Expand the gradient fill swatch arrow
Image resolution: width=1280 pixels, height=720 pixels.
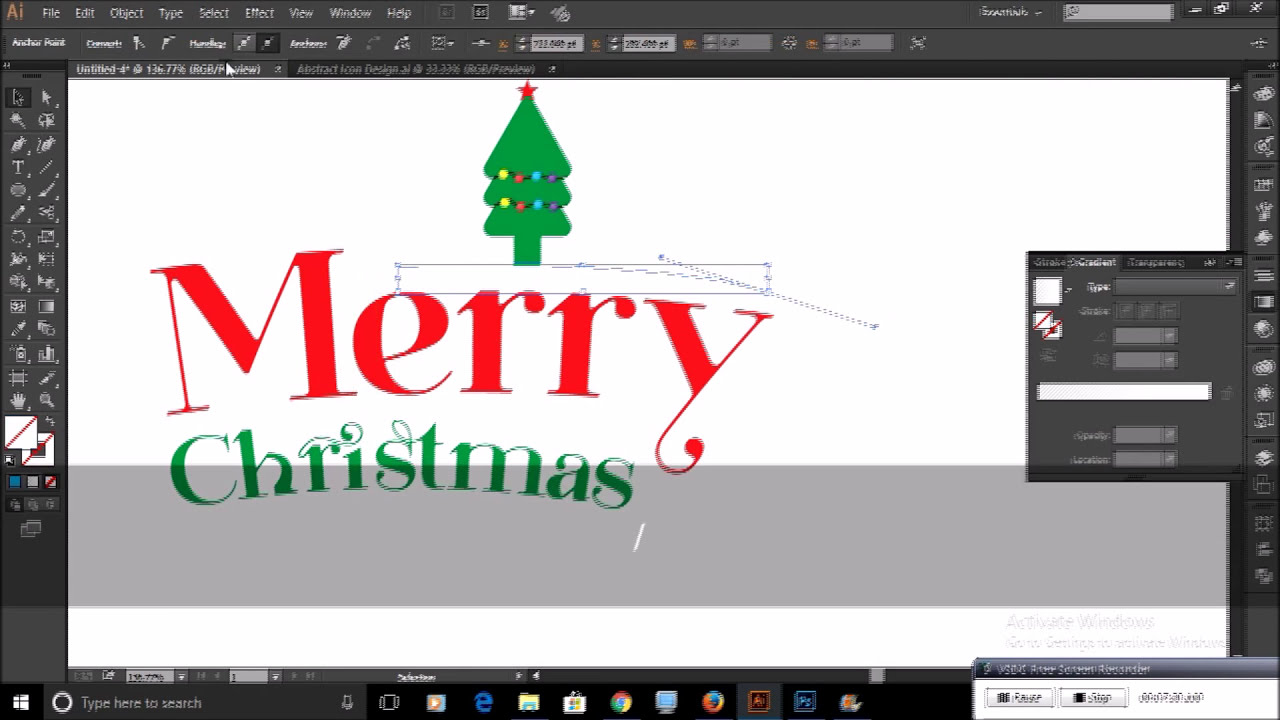click(x=1069, y=291)
